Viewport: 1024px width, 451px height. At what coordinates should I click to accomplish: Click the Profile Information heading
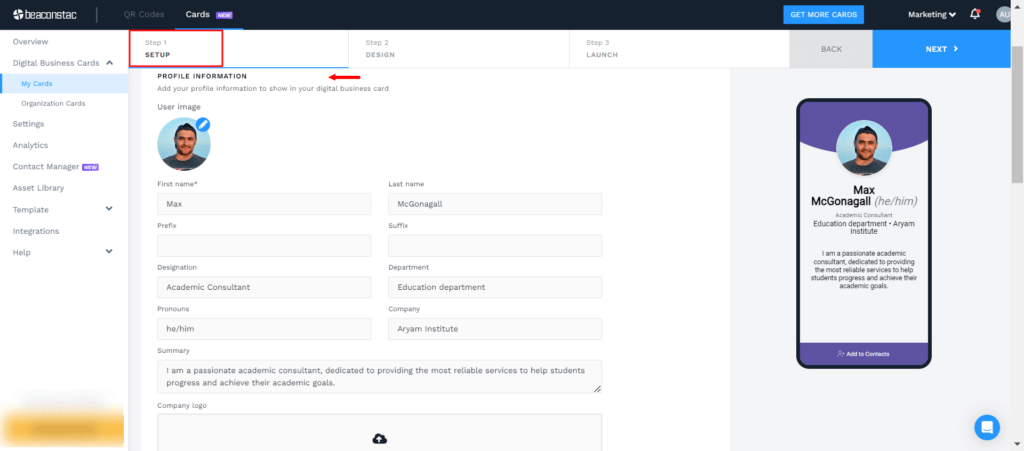[202, 76]
